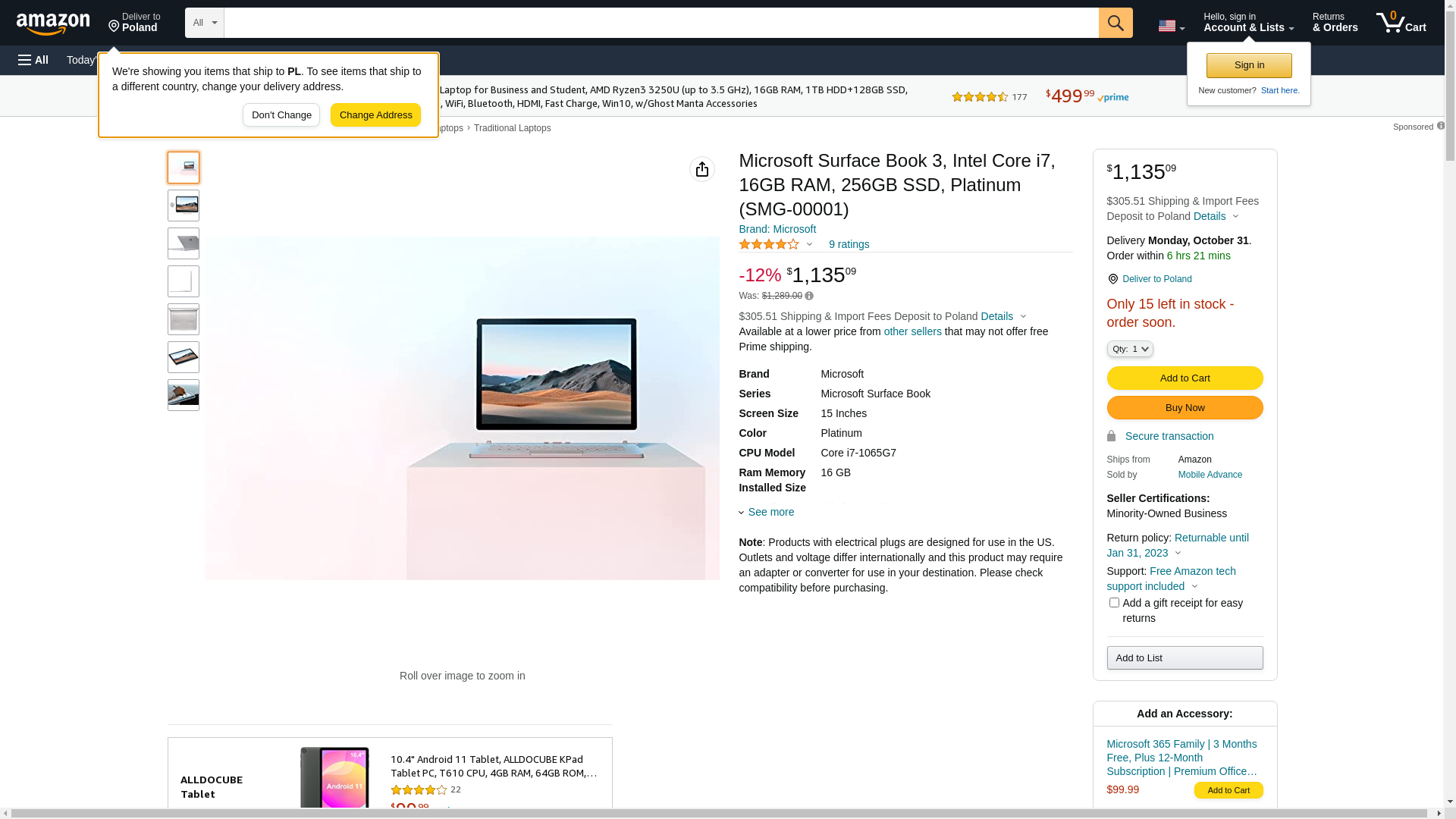
Task: Click the star rating under the brand
Action: [x=769, y=244]
